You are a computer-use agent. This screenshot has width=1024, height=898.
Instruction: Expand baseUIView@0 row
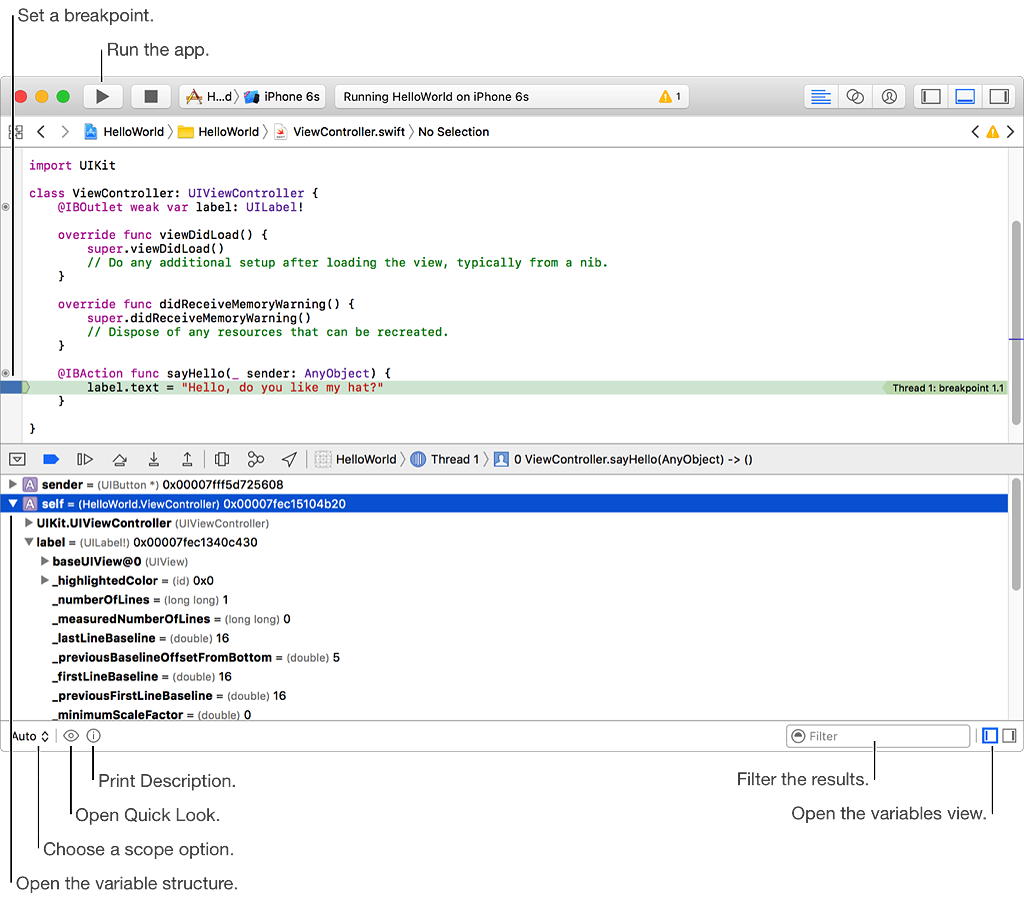click(44, 562)
